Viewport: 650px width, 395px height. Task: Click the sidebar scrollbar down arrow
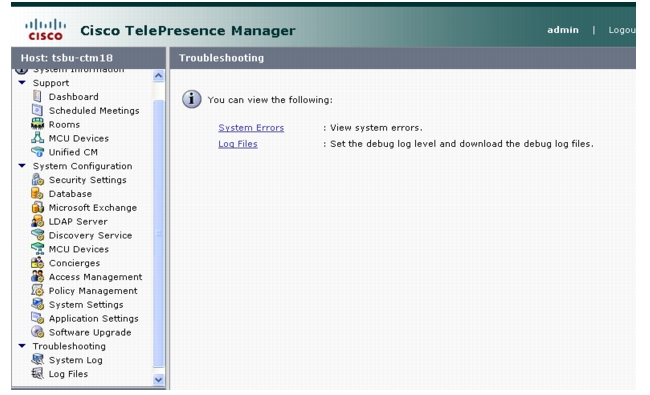tap(158, 379)
